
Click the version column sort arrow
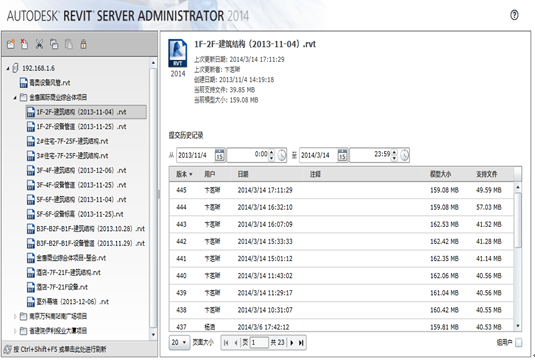(191, 174)
